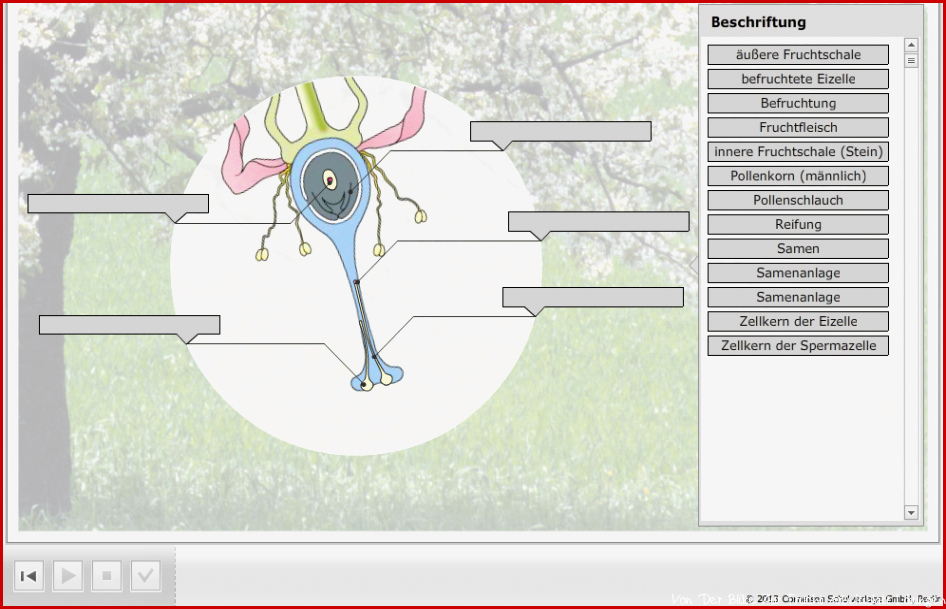This screenshot has width=946, height=609.
Task: Click the Reifung label button
Action: 798,225
